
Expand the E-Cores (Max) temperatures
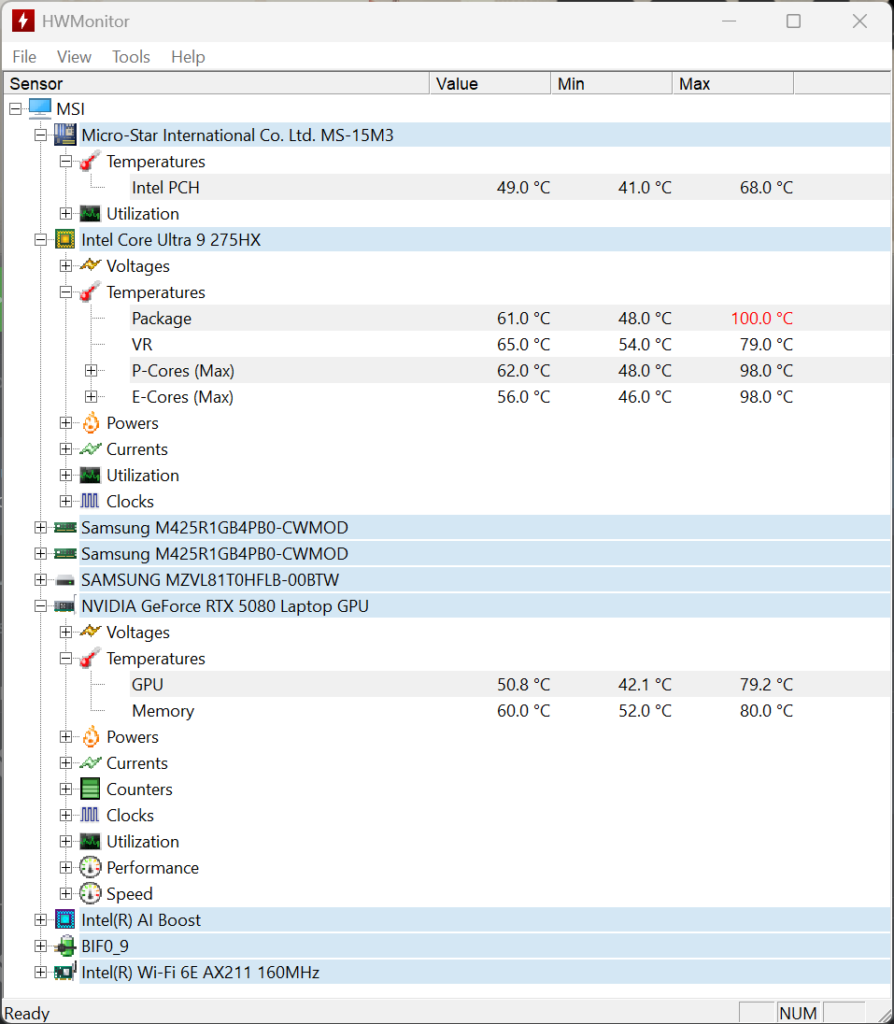coord(91,396)
